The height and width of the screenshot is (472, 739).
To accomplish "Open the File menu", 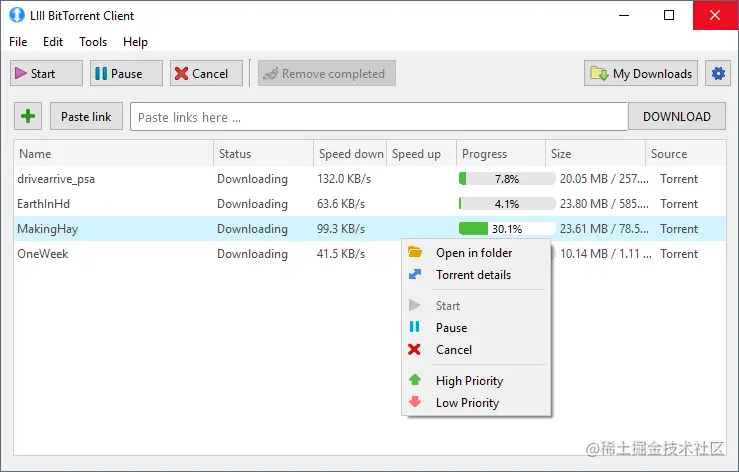I will [18, 42].
